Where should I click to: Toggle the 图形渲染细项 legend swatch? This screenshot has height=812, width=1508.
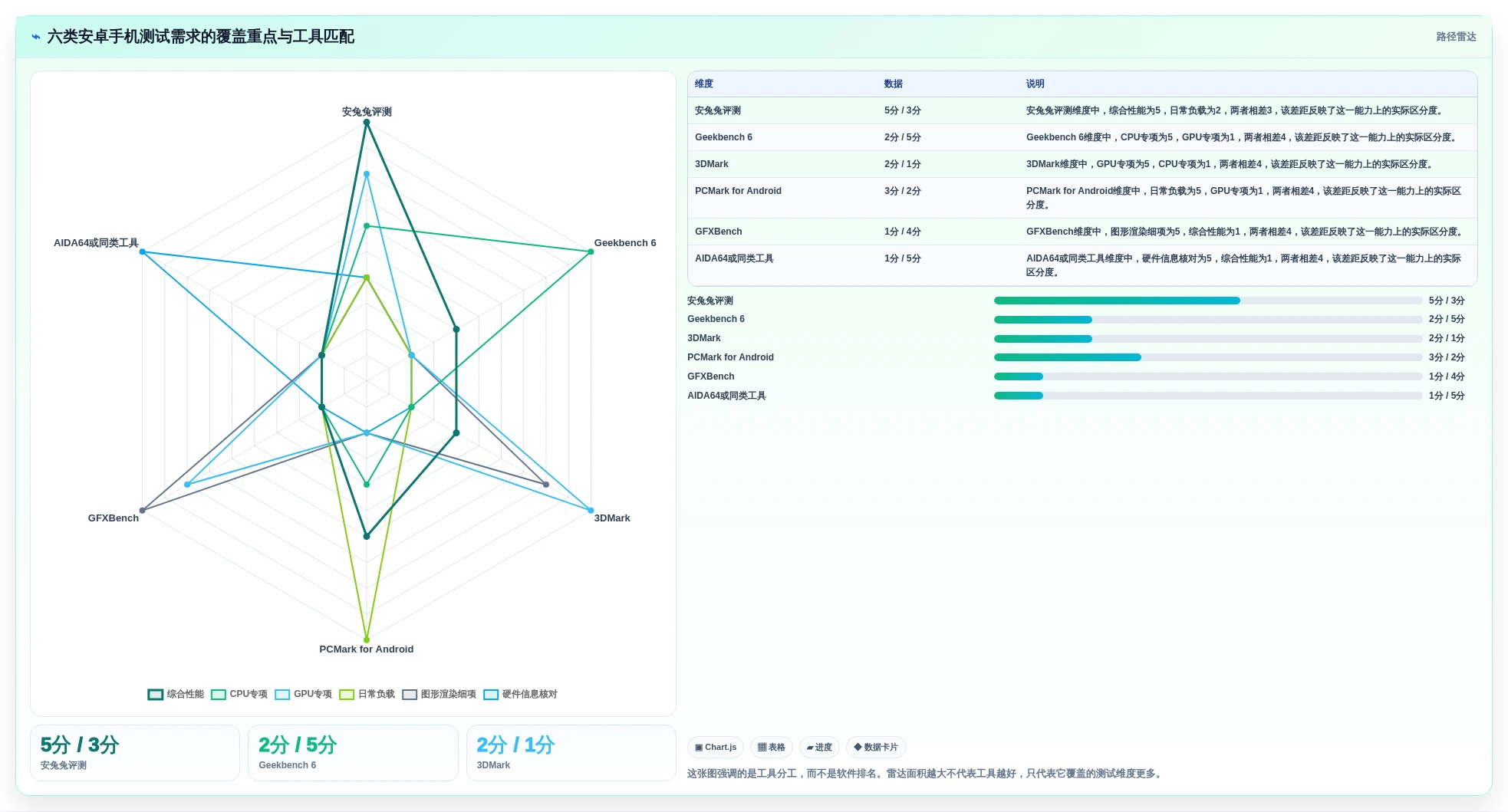410,695
